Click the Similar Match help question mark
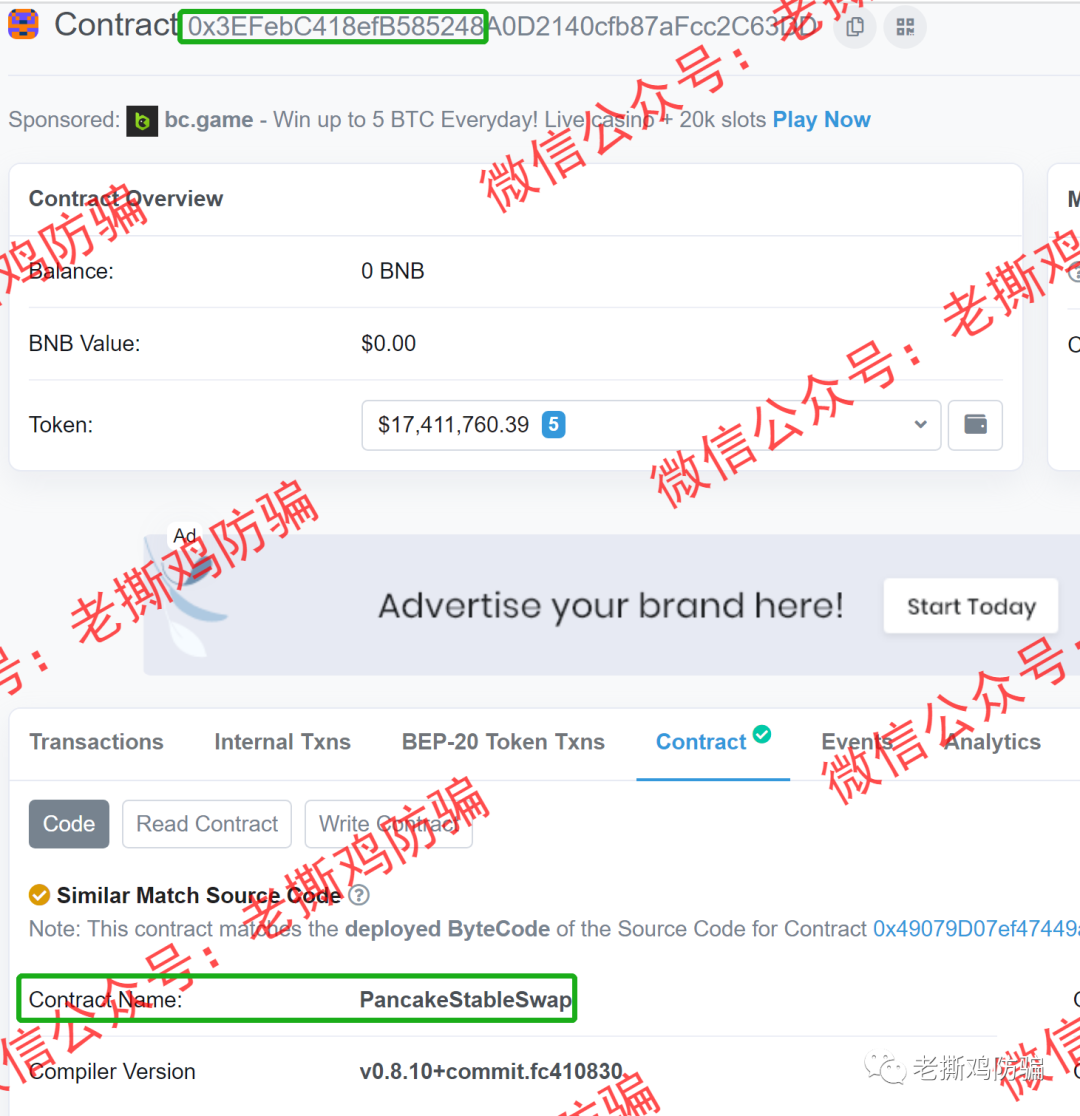 (x=360, y=895)
